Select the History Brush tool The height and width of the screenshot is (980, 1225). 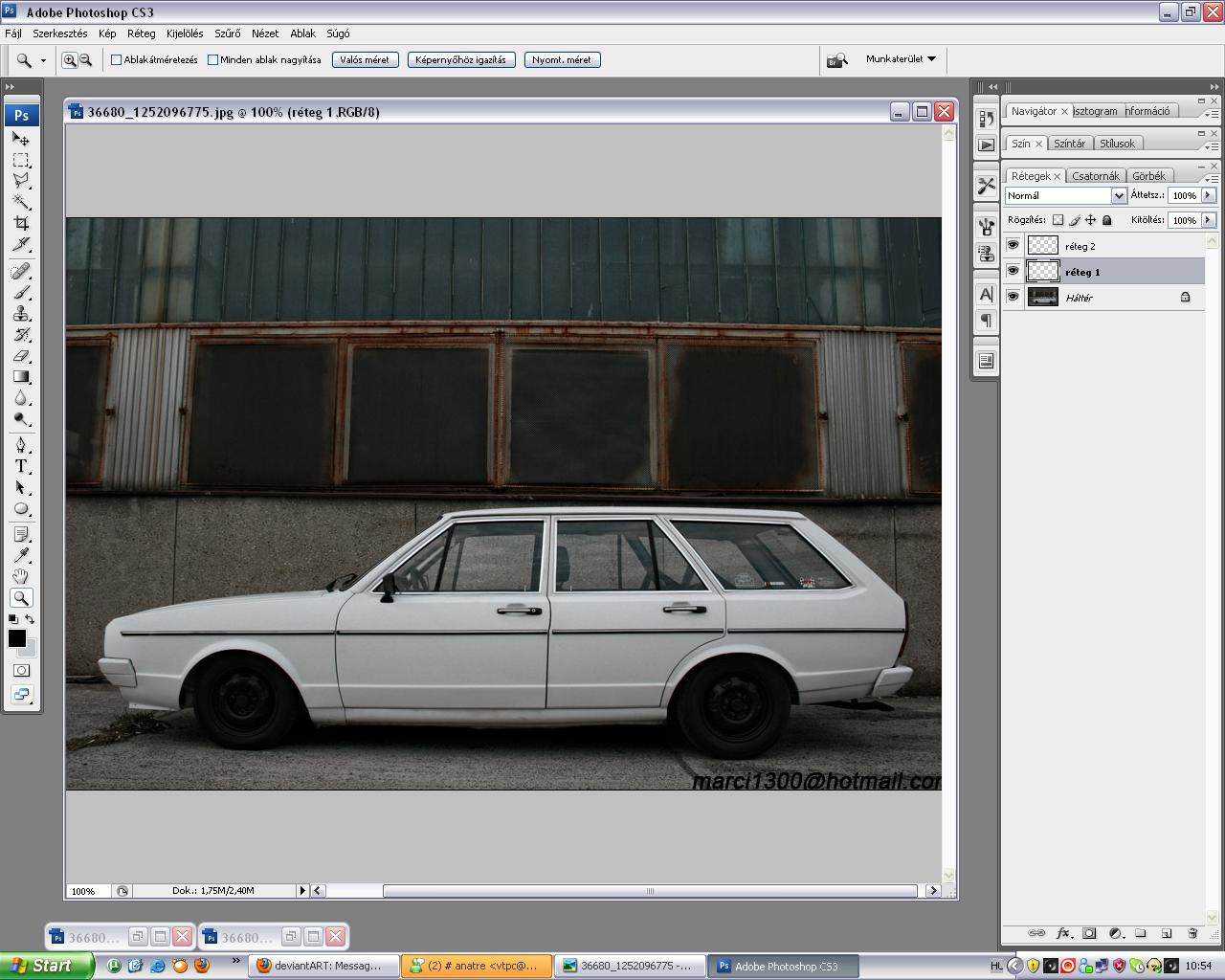(x=21, y=335)
